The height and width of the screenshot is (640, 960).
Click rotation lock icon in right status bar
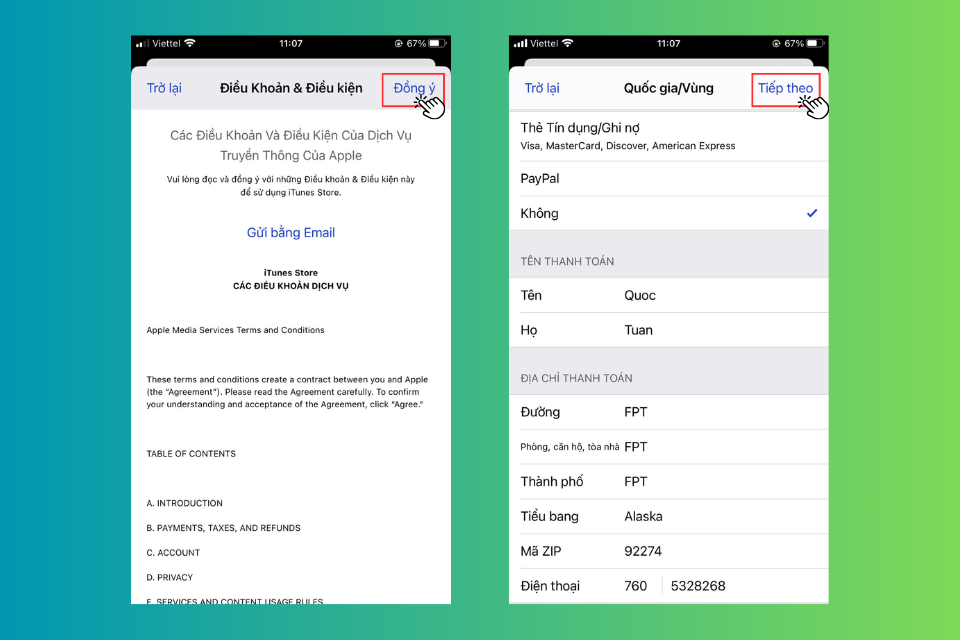coord(776,43)
